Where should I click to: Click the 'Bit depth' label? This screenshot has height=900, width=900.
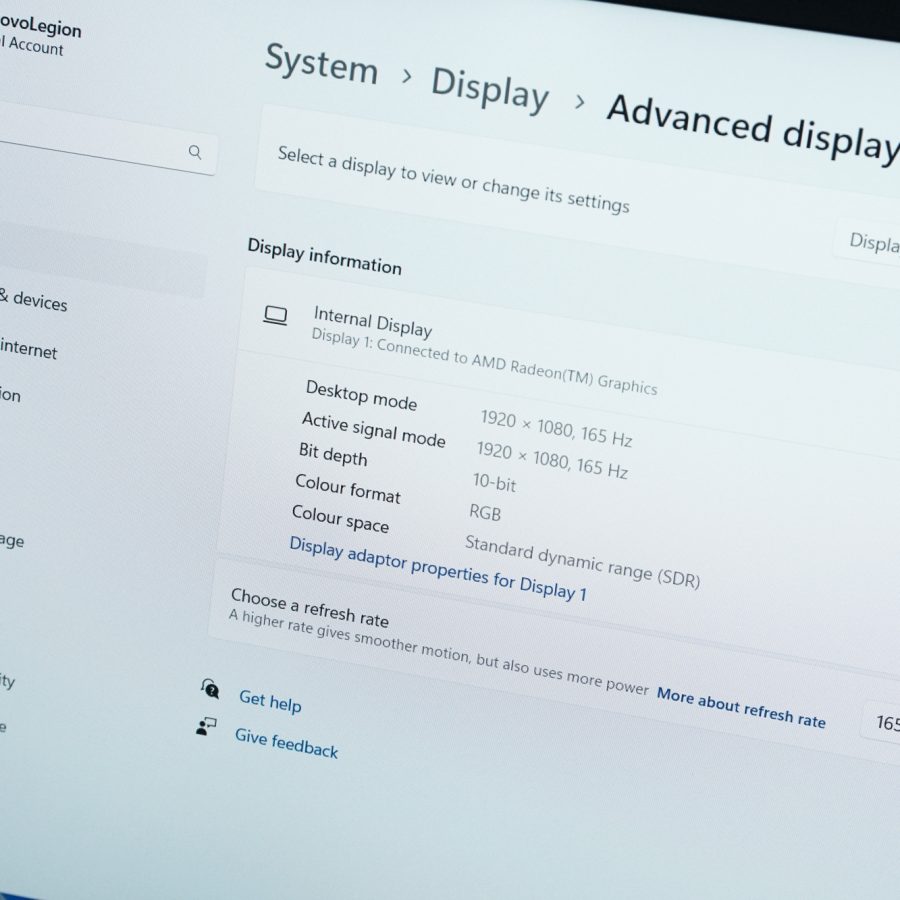(333, 454)
